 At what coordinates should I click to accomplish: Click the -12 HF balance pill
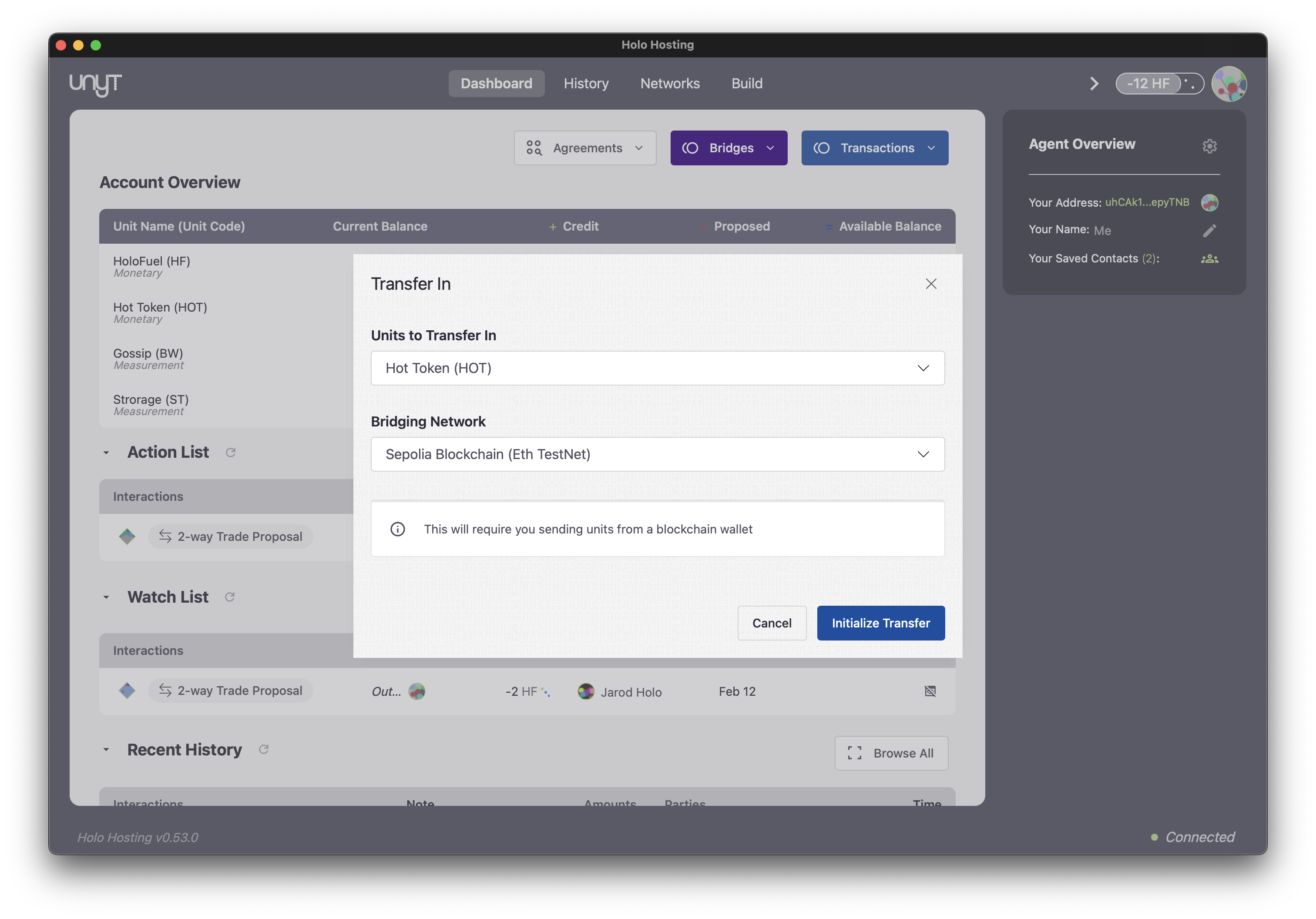[1158, 83]
